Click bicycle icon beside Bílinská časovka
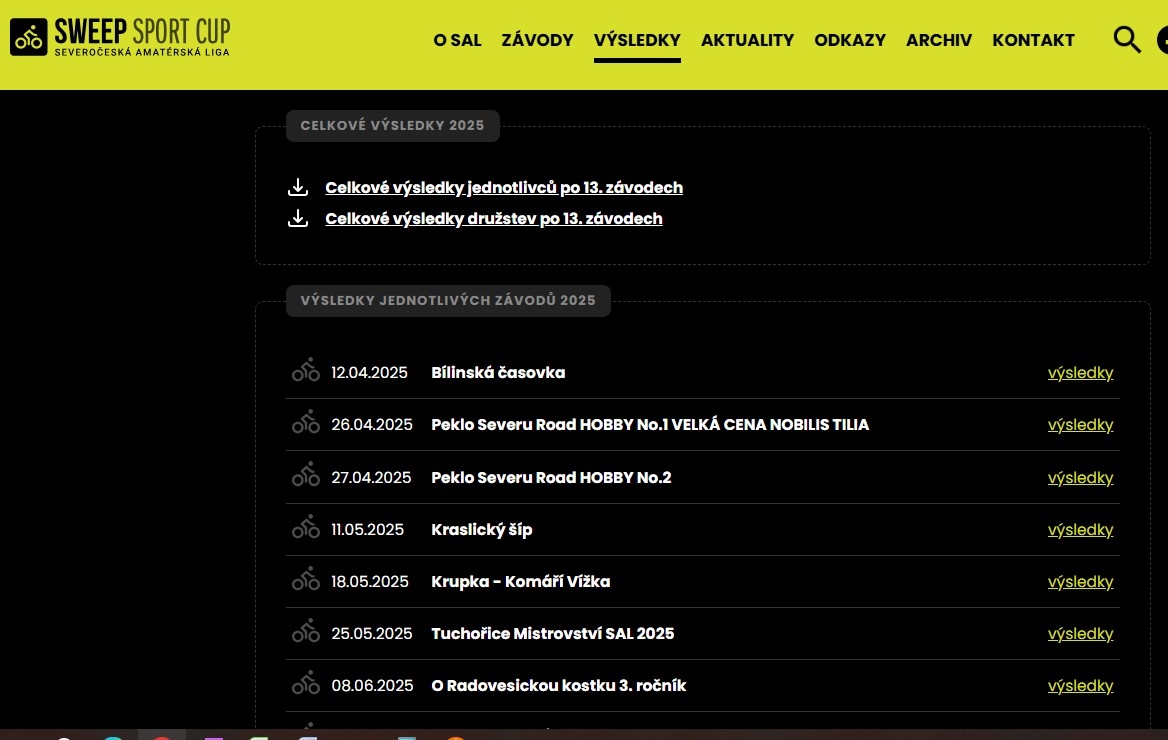The height and width of the screenshot is (740, 1168). click(306, 372)
